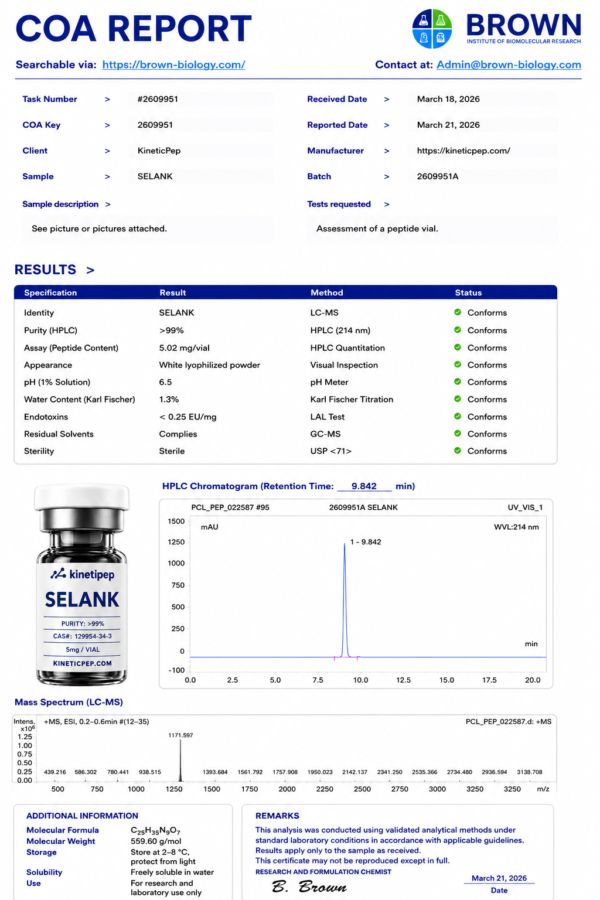
Task: Open the brown-biology.com link
Action: pyautogui.click(x=173, y=65)
